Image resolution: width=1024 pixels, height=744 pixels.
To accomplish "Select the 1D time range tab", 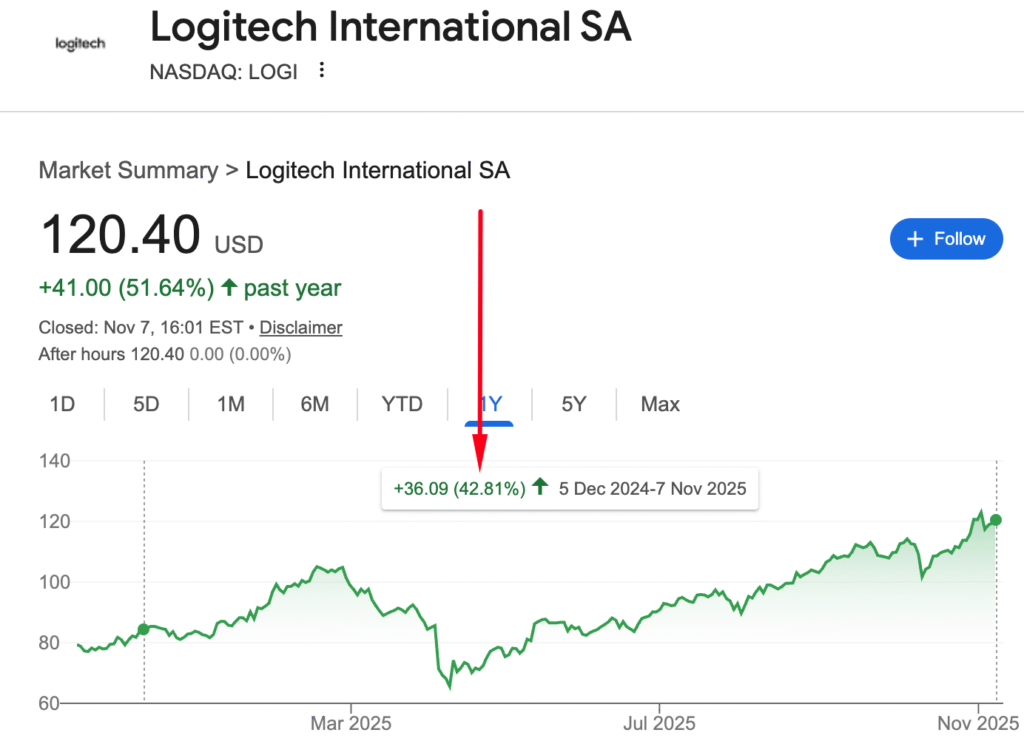I will click(x=62, y=404).
